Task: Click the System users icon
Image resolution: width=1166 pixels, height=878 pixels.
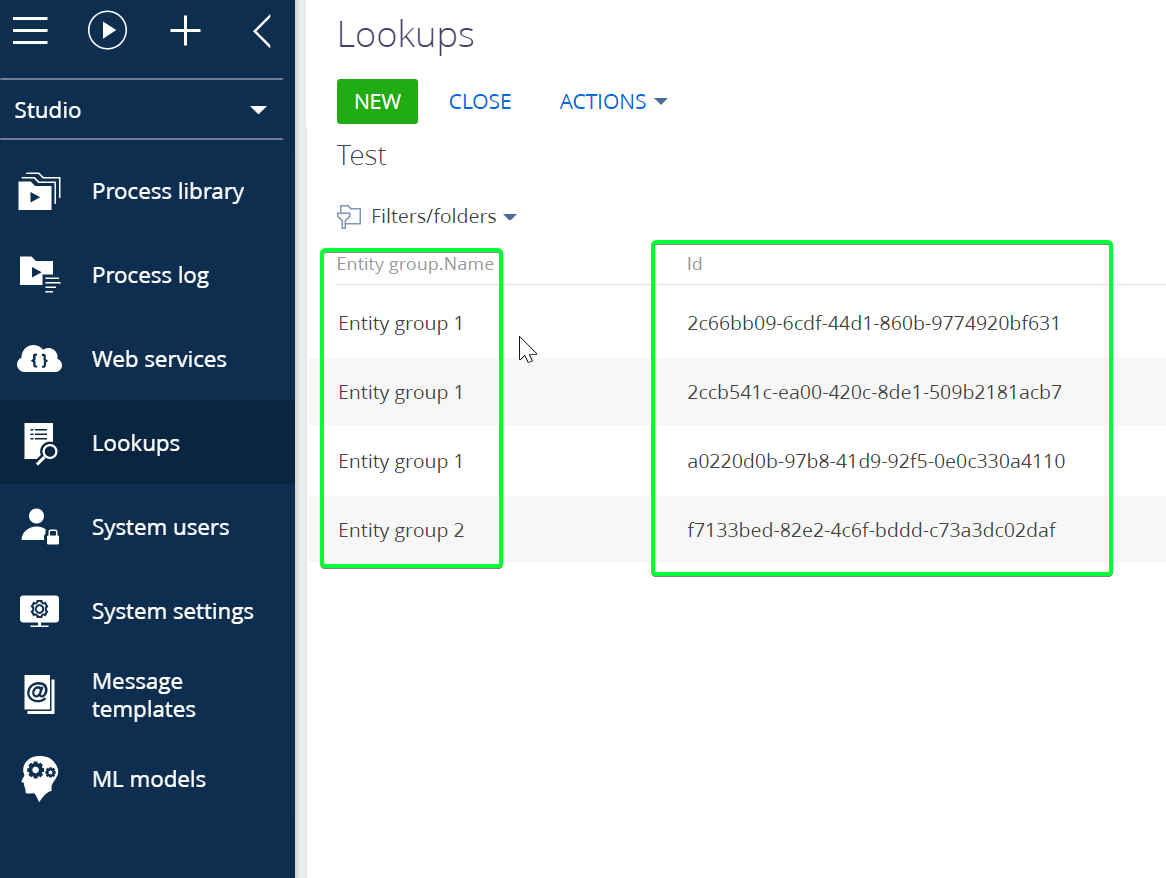Action: pos(39,526)
